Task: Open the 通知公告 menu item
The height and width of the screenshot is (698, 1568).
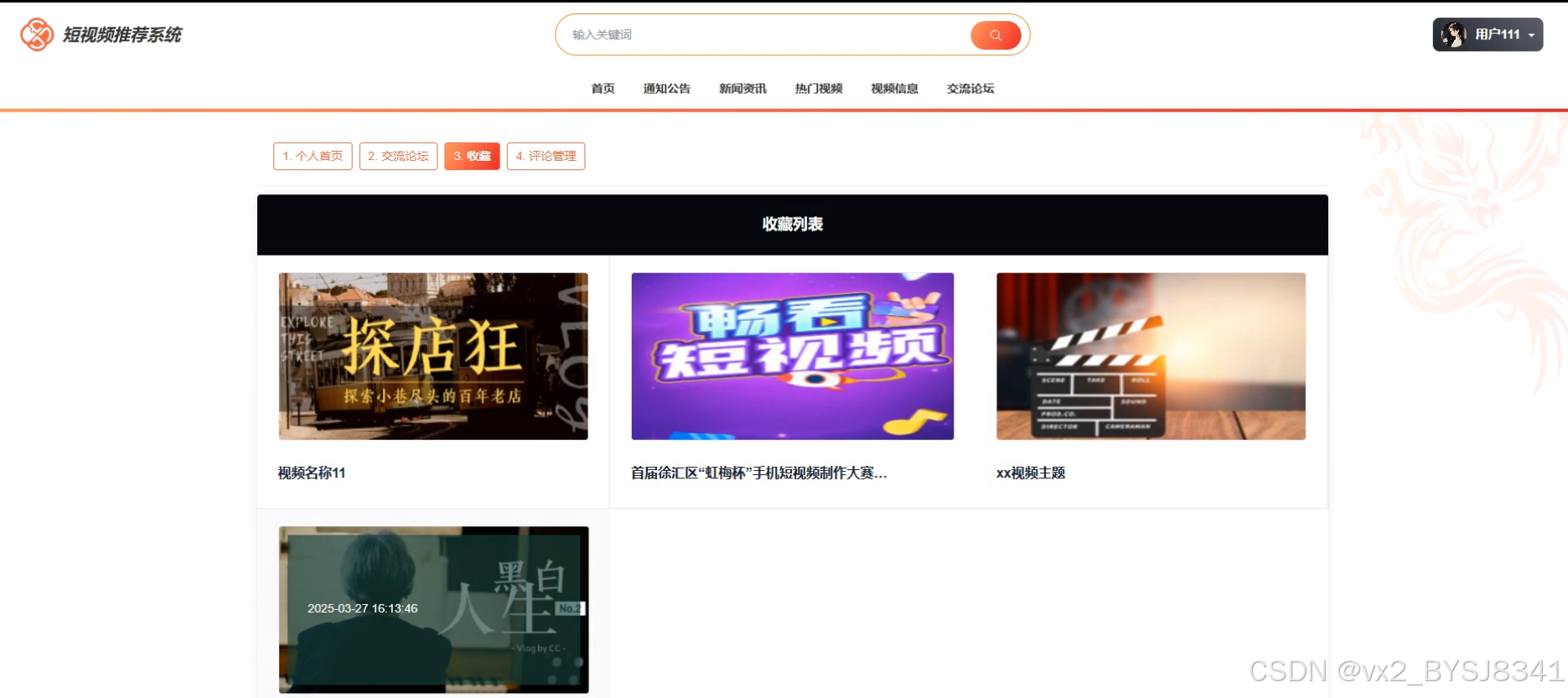Action: 667,89
